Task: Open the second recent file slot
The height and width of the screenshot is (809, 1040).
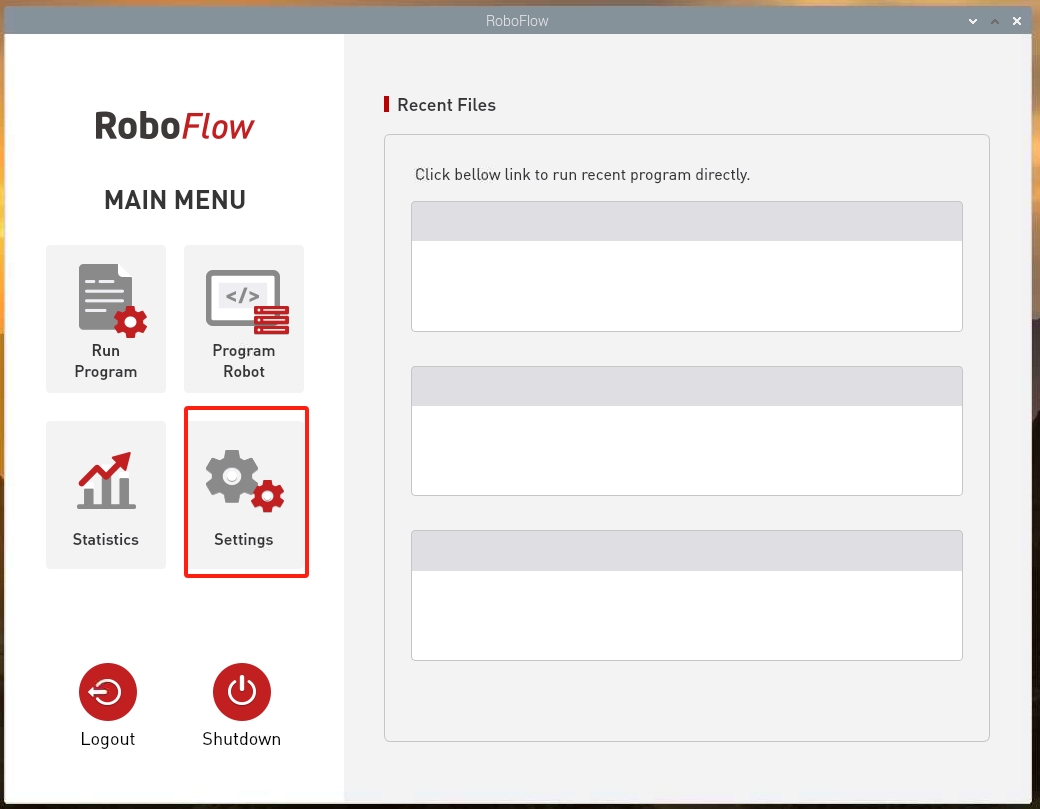Action: tap(686, 430)
